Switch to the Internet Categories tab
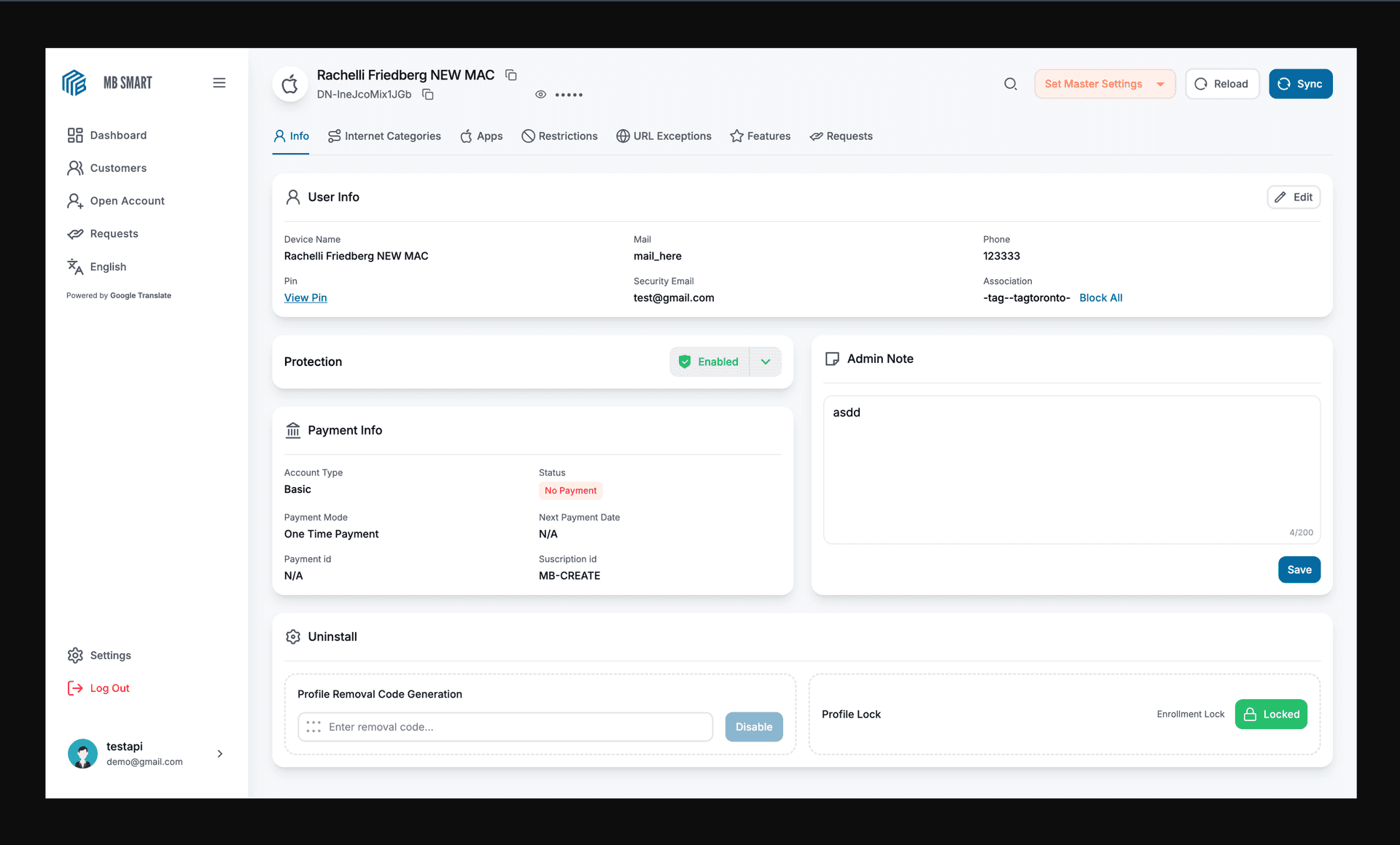This screenshot has width=1400, height=845. [384, 136]
